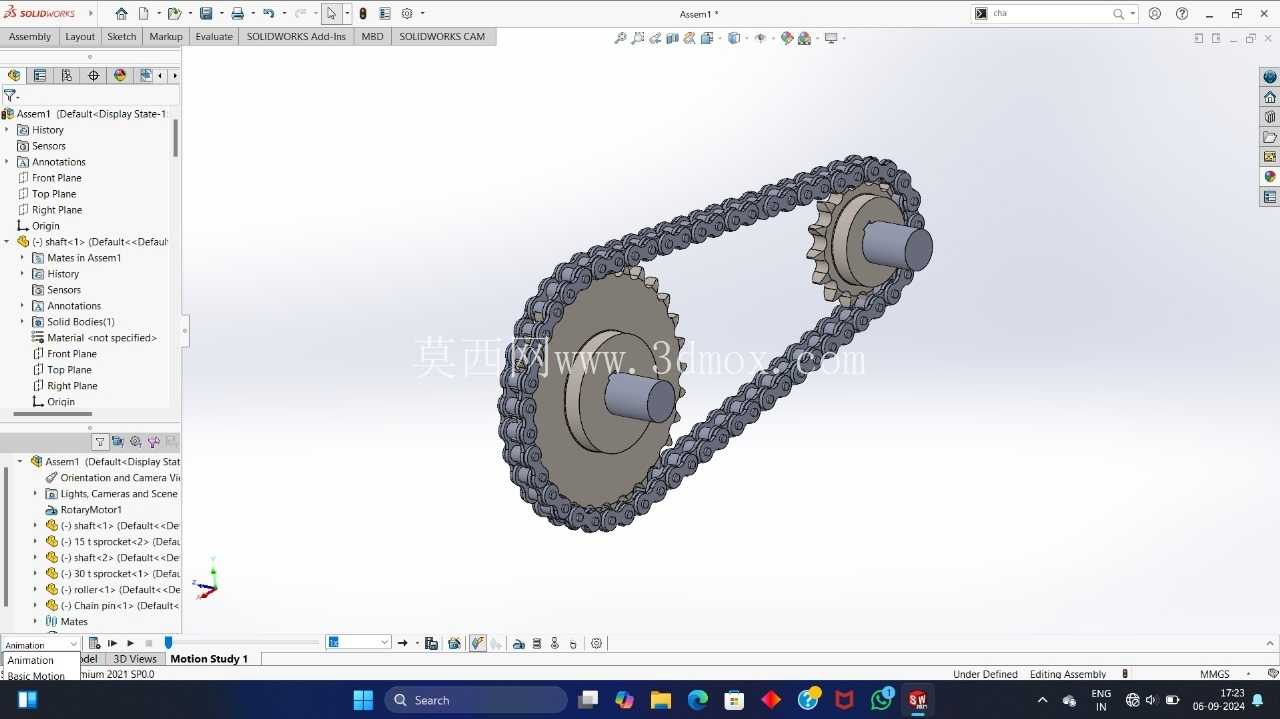Expand History node in feature tree
The height and width of the screenshot is (719, 1280).
pos(7,130)
